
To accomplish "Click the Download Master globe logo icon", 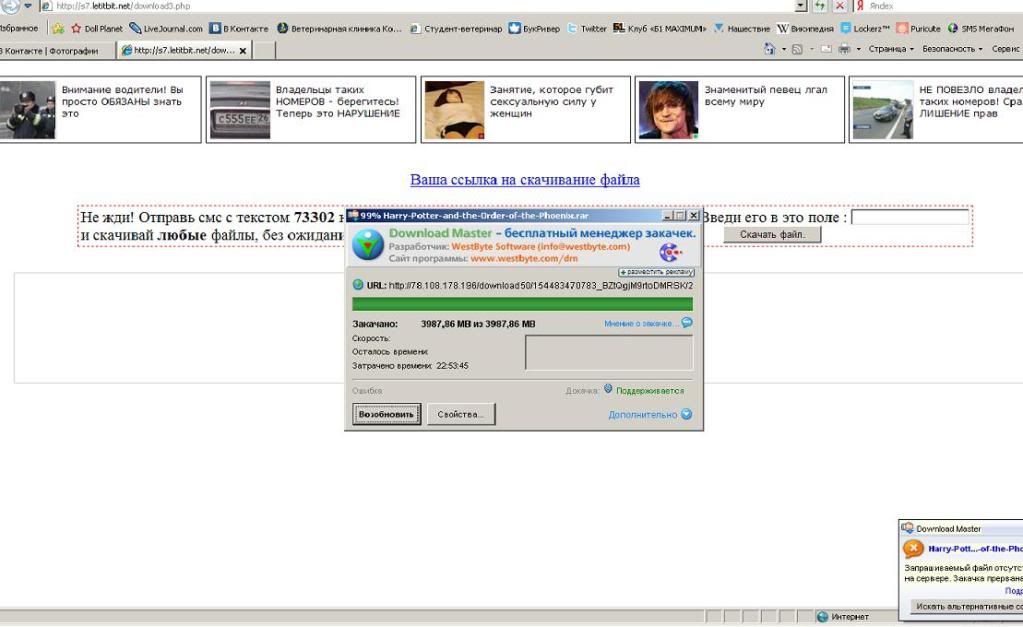I will pyautogui.click(x=368, y=245).
